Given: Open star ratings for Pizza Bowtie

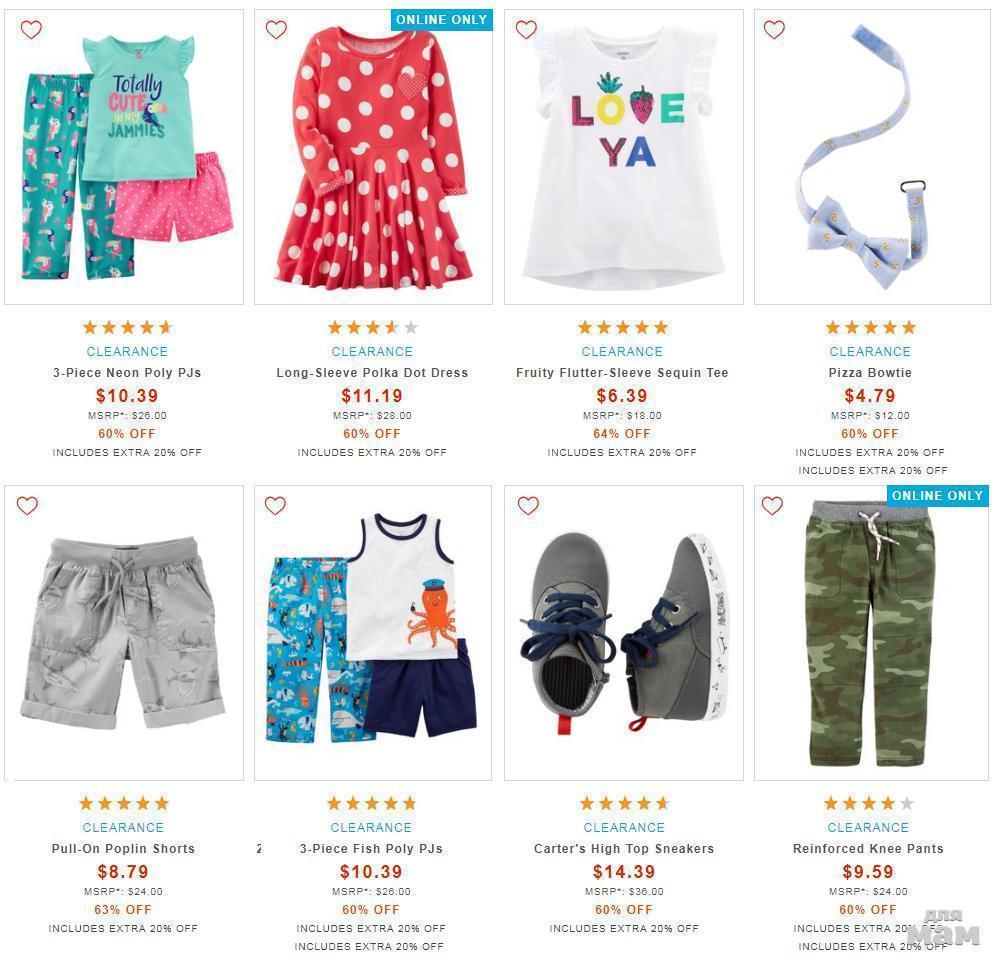Looking at the screenshot, I should (x=870, y=327).
